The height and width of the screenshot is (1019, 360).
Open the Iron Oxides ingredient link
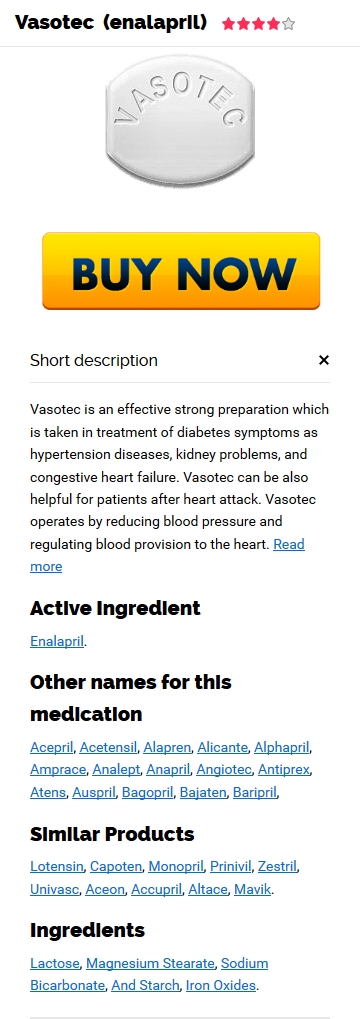pyautogui.click(x=222, y=985)
